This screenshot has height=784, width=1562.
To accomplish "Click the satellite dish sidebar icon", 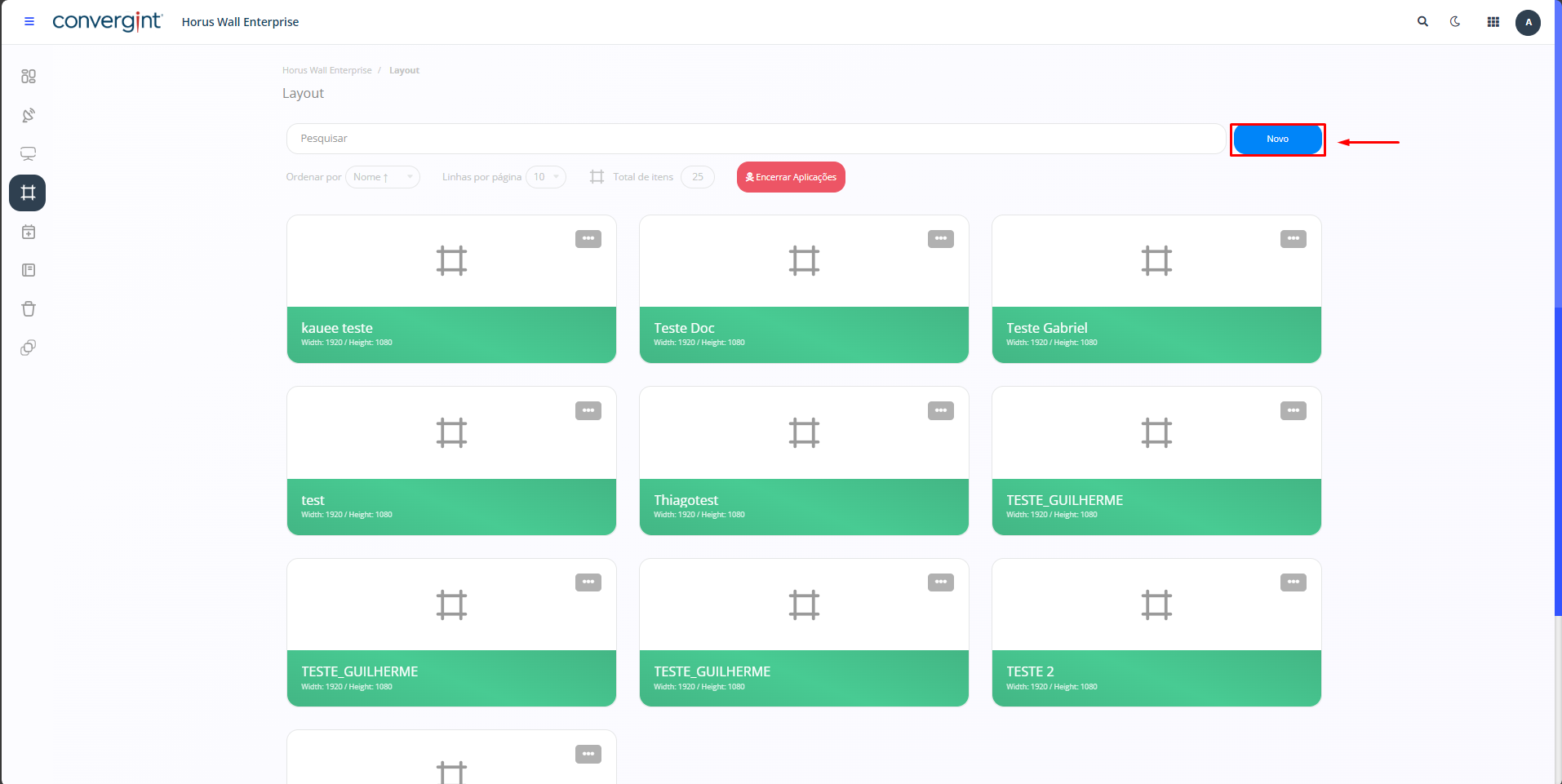I will point(29,115).
